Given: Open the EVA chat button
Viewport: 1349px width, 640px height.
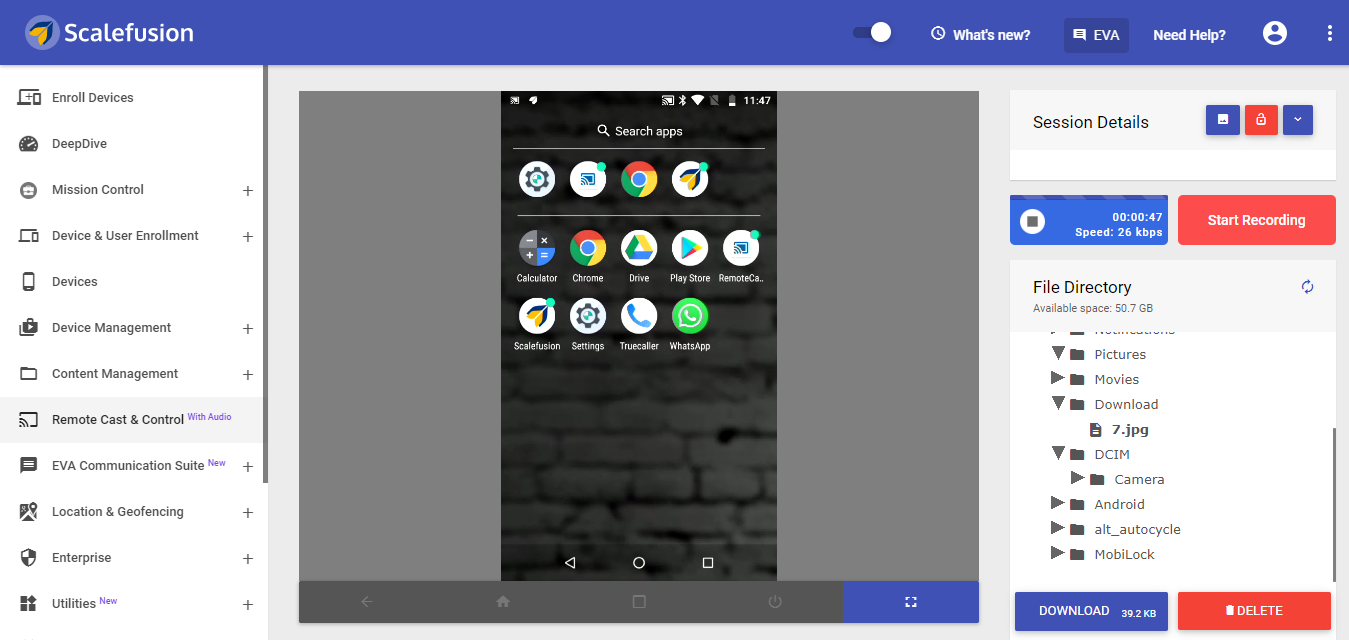Looking at the screenshot, I should 1096,34.
